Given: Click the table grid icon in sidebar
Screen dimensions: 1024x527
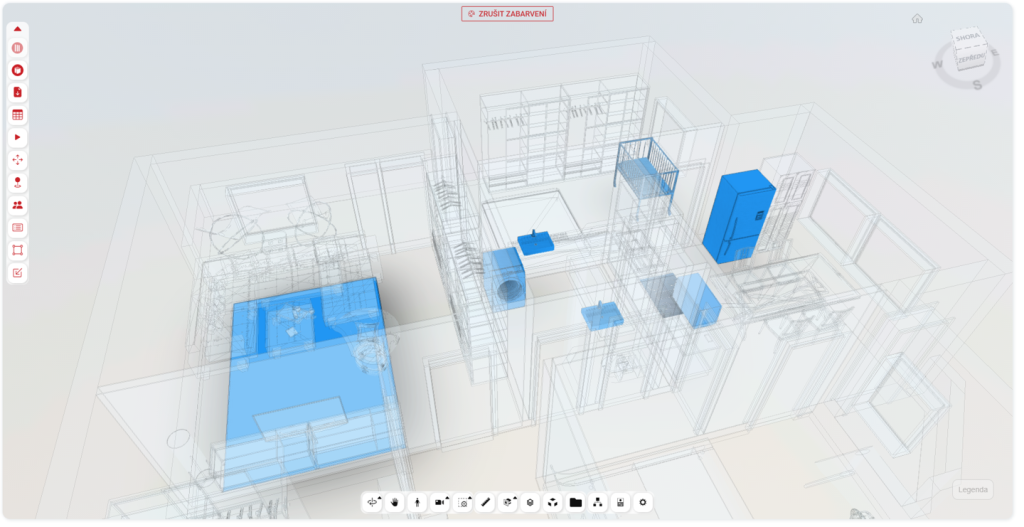Looking at the screenshot, I should (18, 115).
